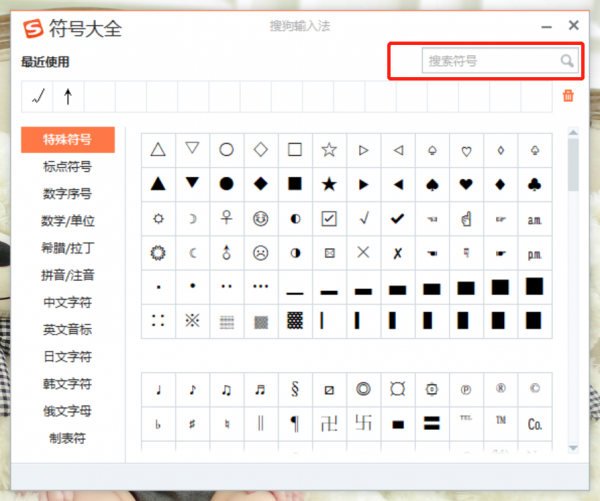
Task: Show the 韩文字符 category
Action: coord(68,384)
